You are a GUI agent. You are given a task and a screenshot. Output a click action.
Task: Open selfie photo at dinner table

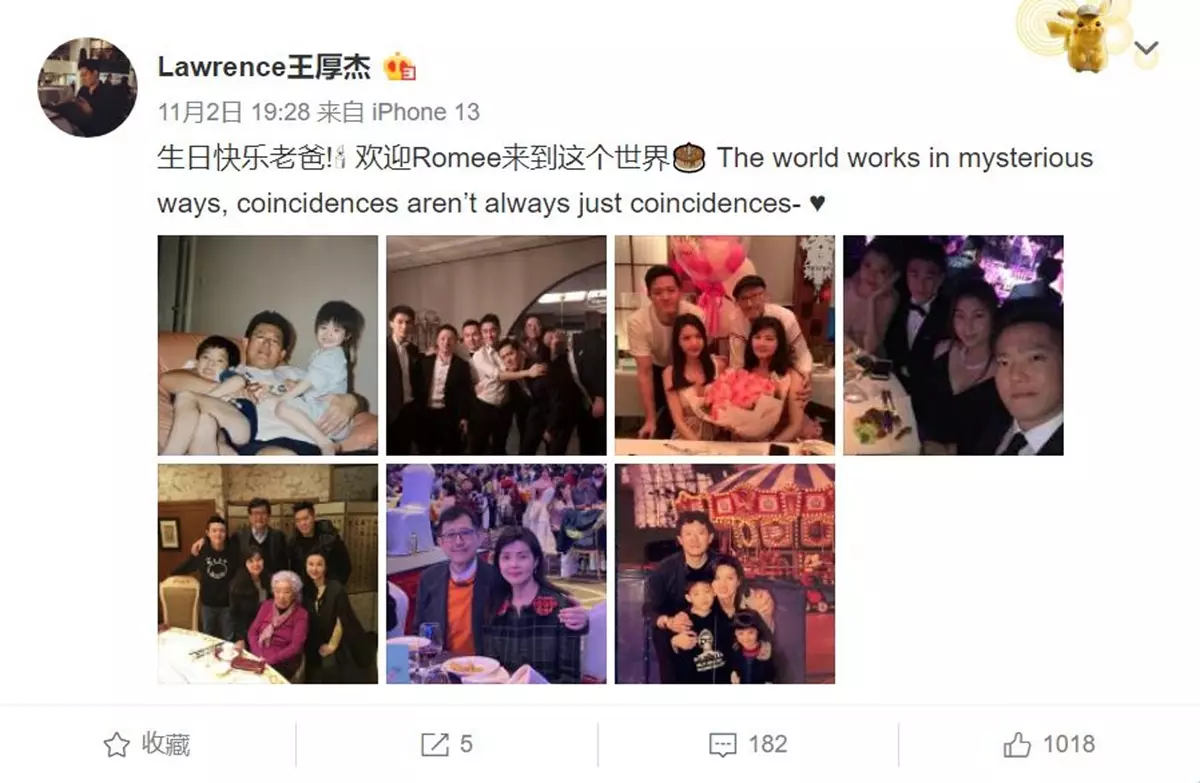coord(953,345)
